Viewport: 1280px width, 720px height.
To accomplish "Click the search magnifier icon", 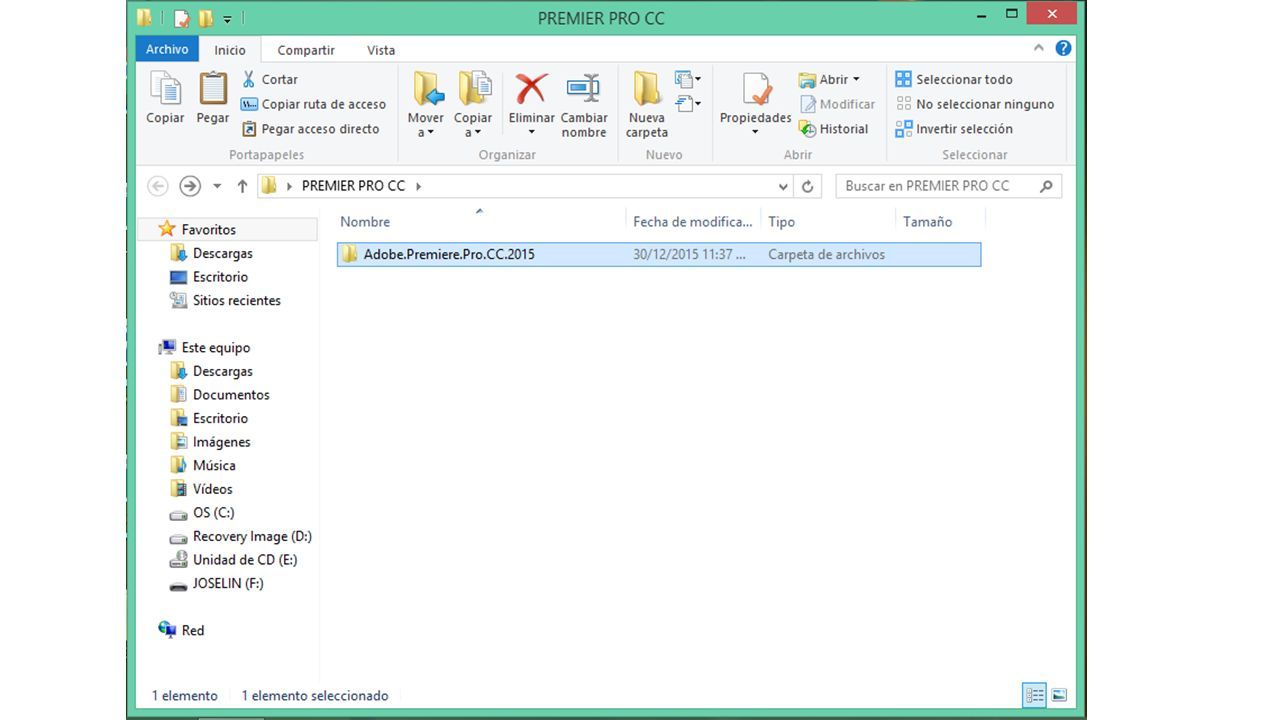I will (1046, 186).
